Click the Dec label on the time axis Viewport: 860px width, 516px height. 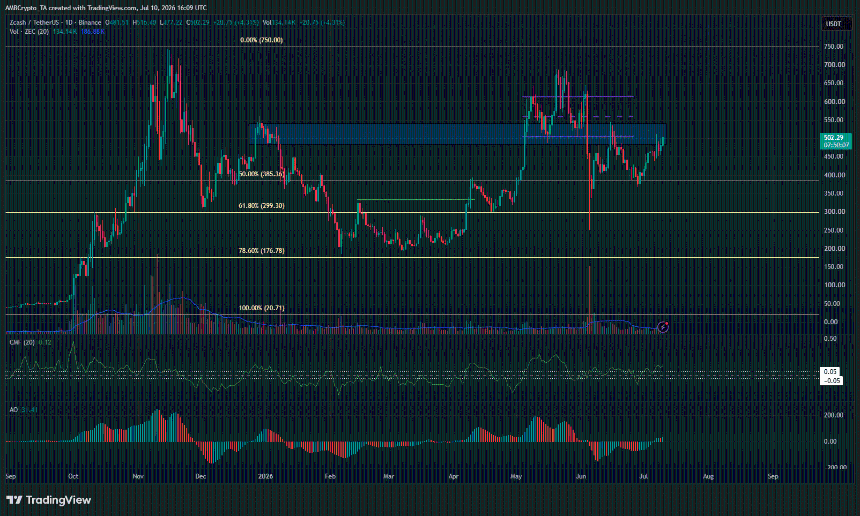pos(201,476)
